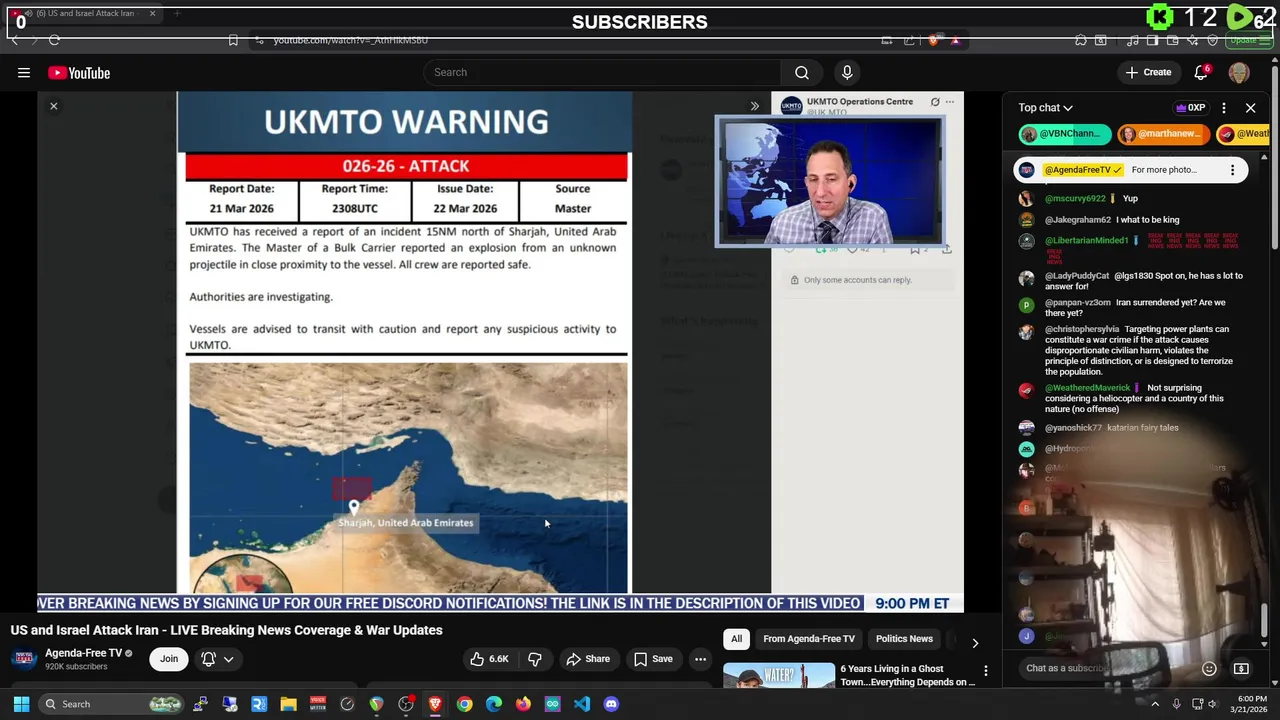Screen dimensions: 1280x720
Task: Open notification bell preferences dropdown
Action: tap(218, 659)
